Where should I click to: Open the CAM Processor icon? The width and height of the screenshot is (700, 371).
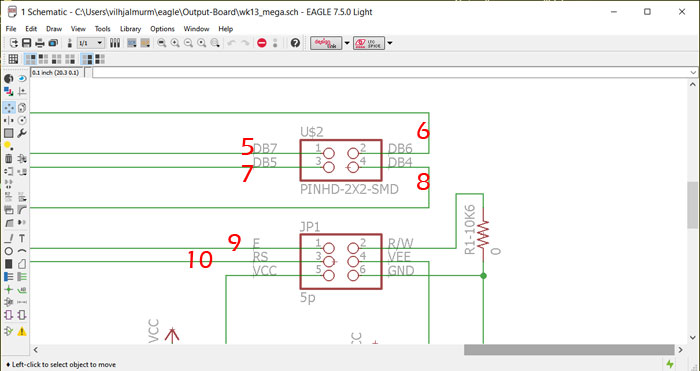click(53, 43)
